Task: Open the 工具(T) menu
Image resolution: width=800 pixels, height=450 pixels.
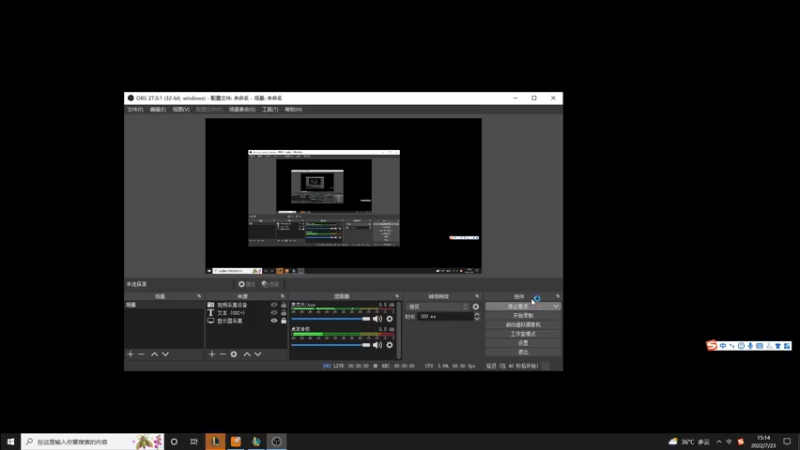Action: (270, 110)
